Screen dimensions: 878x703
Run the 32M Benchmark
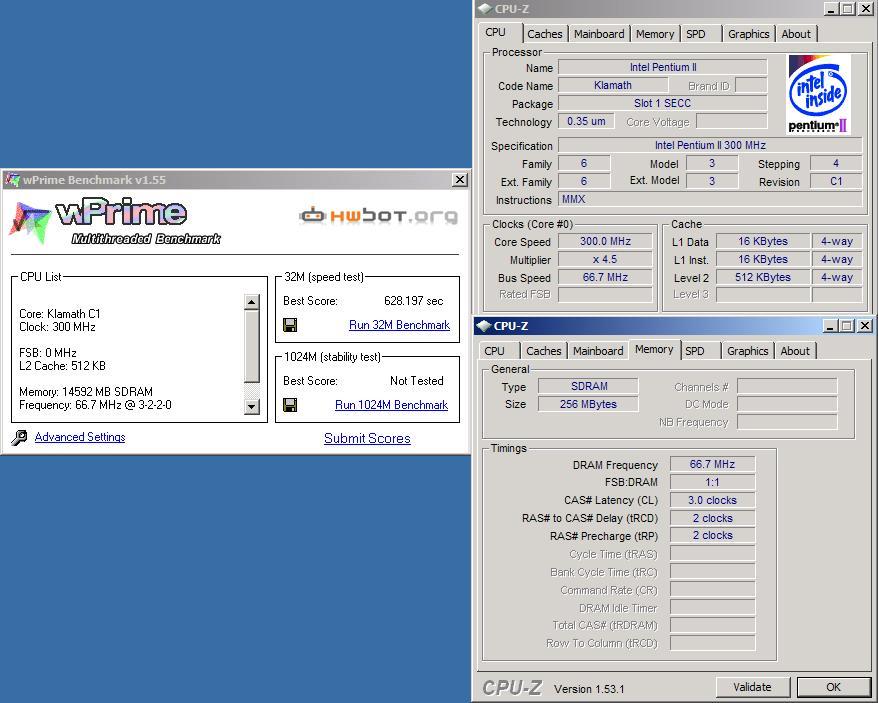pos(399,325)
